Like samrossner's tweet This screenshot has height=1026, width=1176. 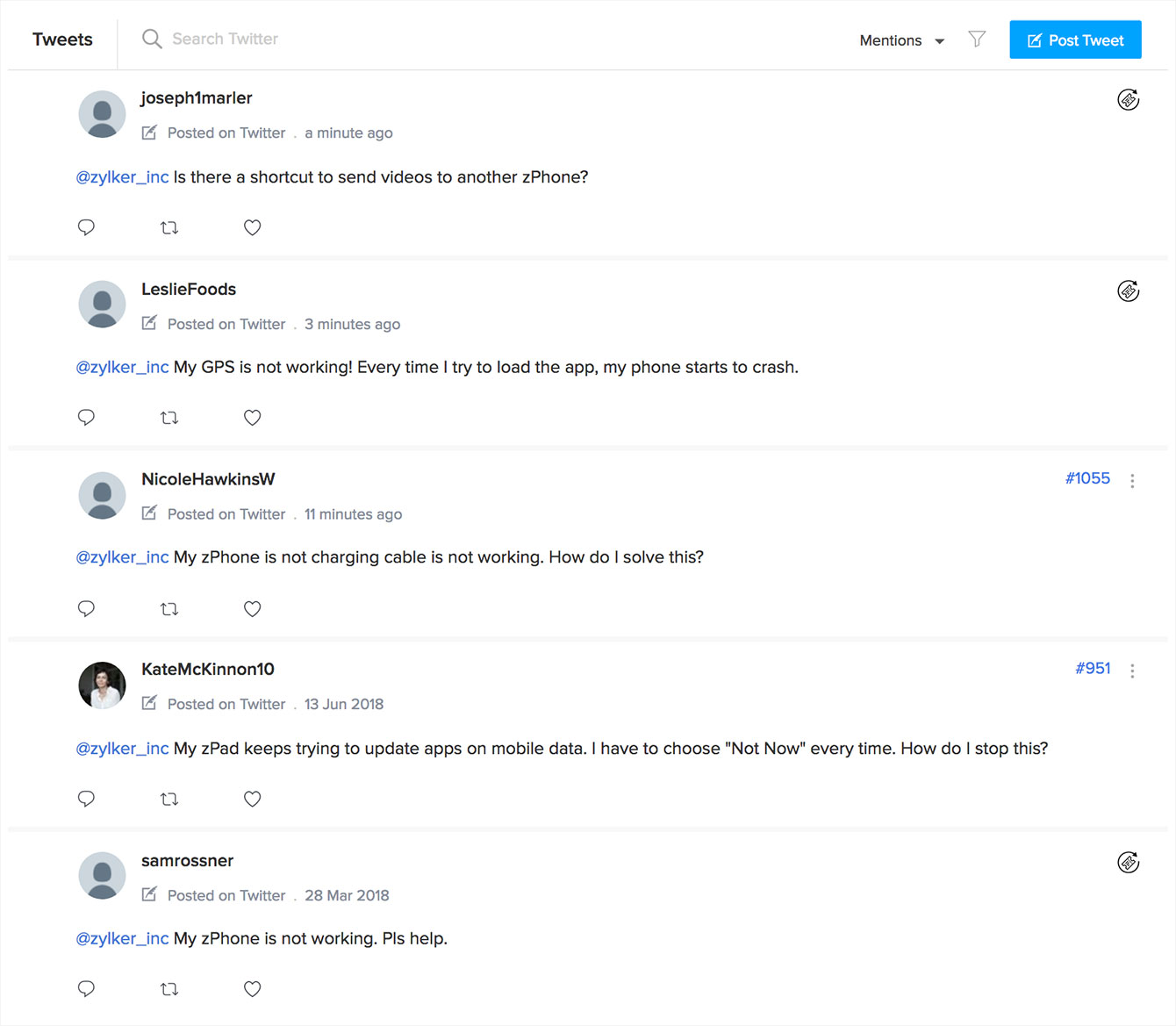click(253, 989)
